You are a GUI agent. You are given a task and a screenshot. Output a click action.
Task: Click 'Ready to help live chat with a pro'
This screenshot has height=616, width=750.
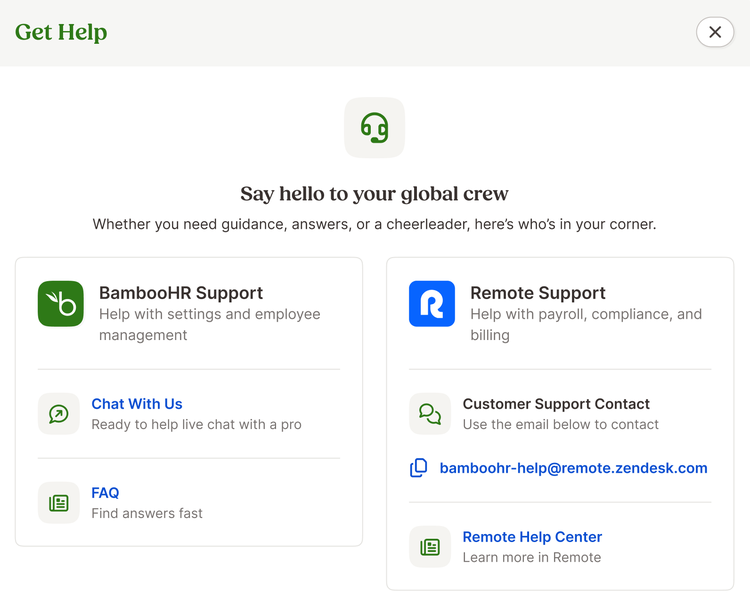pos(196,424)
